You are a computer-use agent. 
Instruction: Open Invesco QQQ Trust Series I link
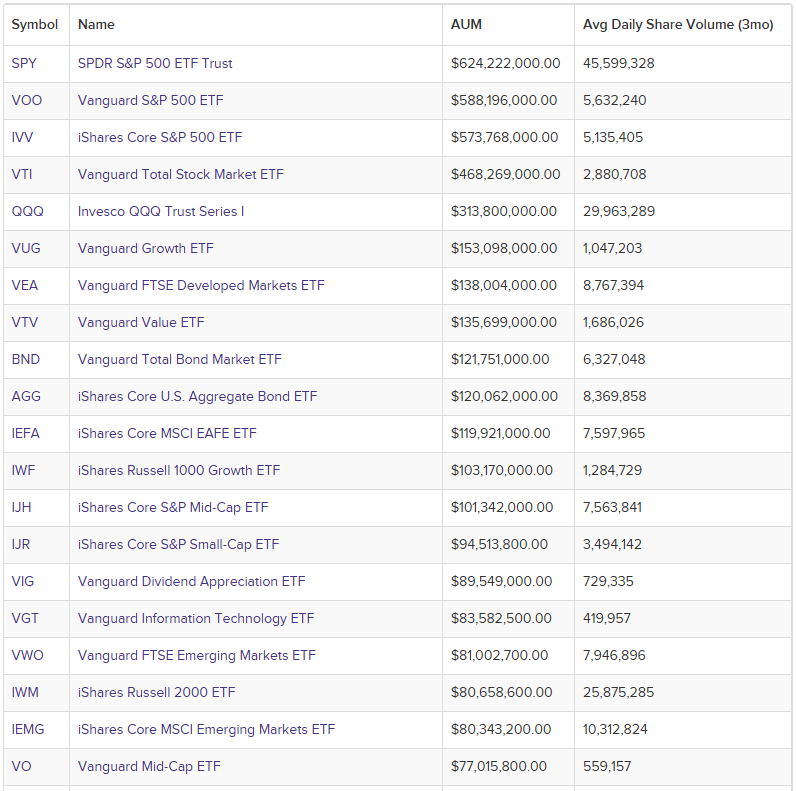click(161, 212)
